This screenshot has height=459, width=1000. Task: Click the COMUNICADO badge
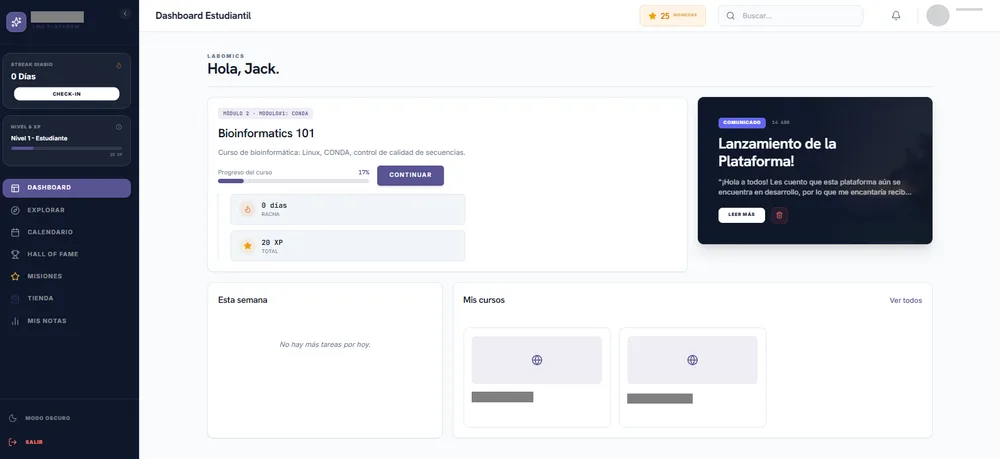pyautogui.click(x=742, y=122)
